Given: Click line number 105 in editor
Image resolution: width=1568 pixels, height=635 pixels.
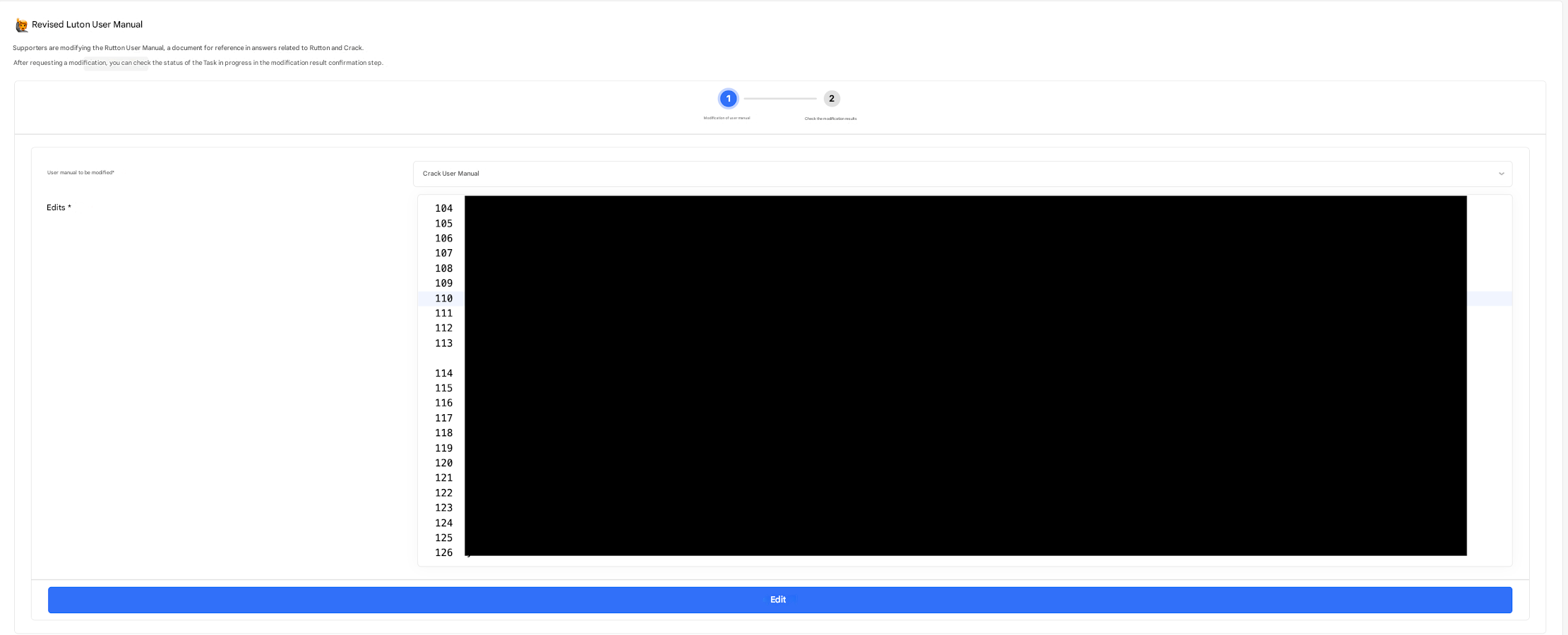Looking at the screenshot, I should tap(443, 224).
